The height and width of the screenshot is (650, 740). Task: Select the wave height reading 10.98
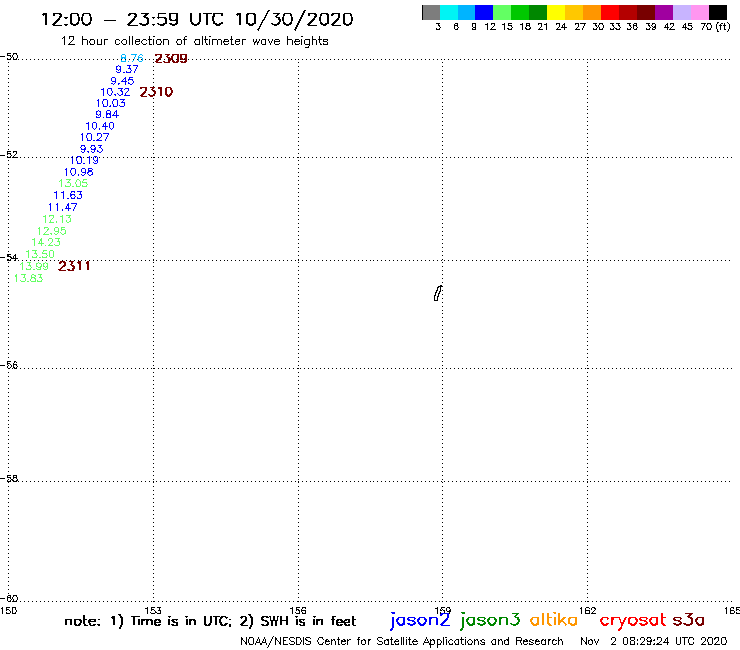coord(79,172)
